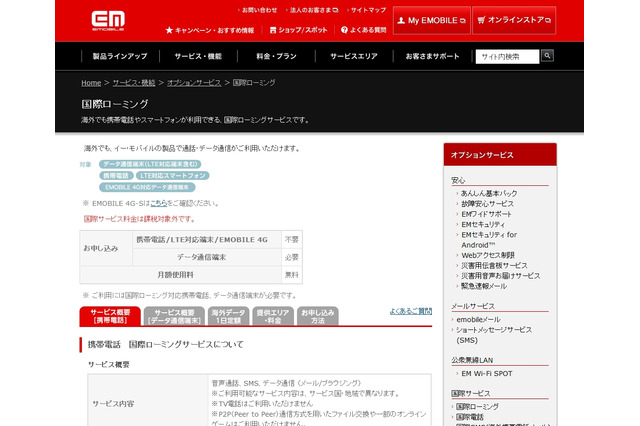Open 災害用音声お届けサービス sidebar link

tap(500, 276)
